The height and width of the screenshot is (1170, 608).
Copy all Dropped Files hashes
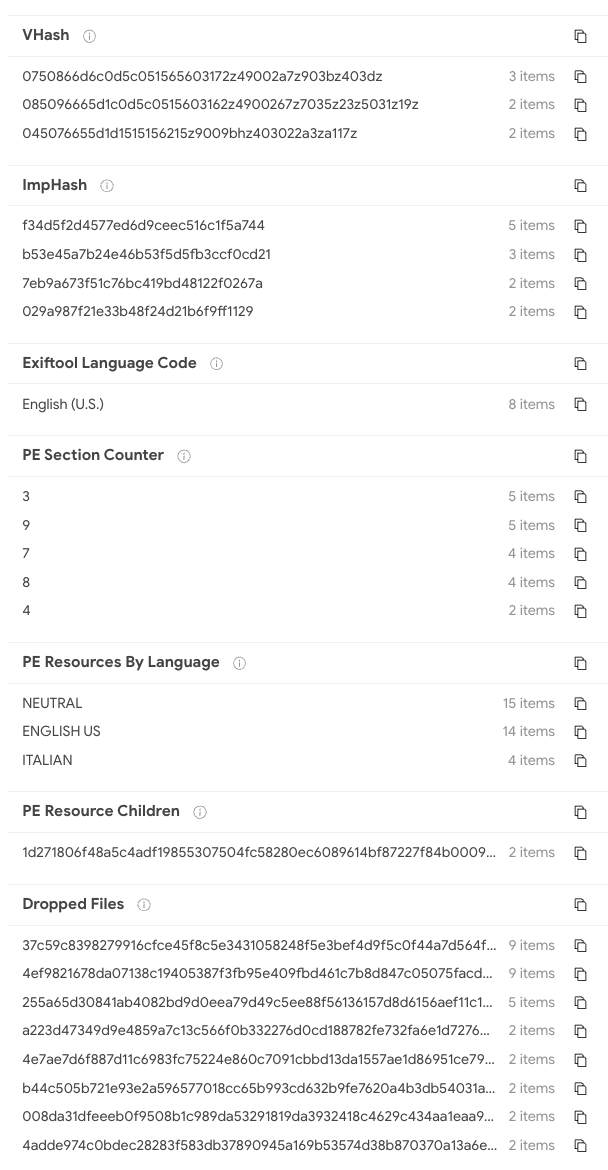pos(580,904)
